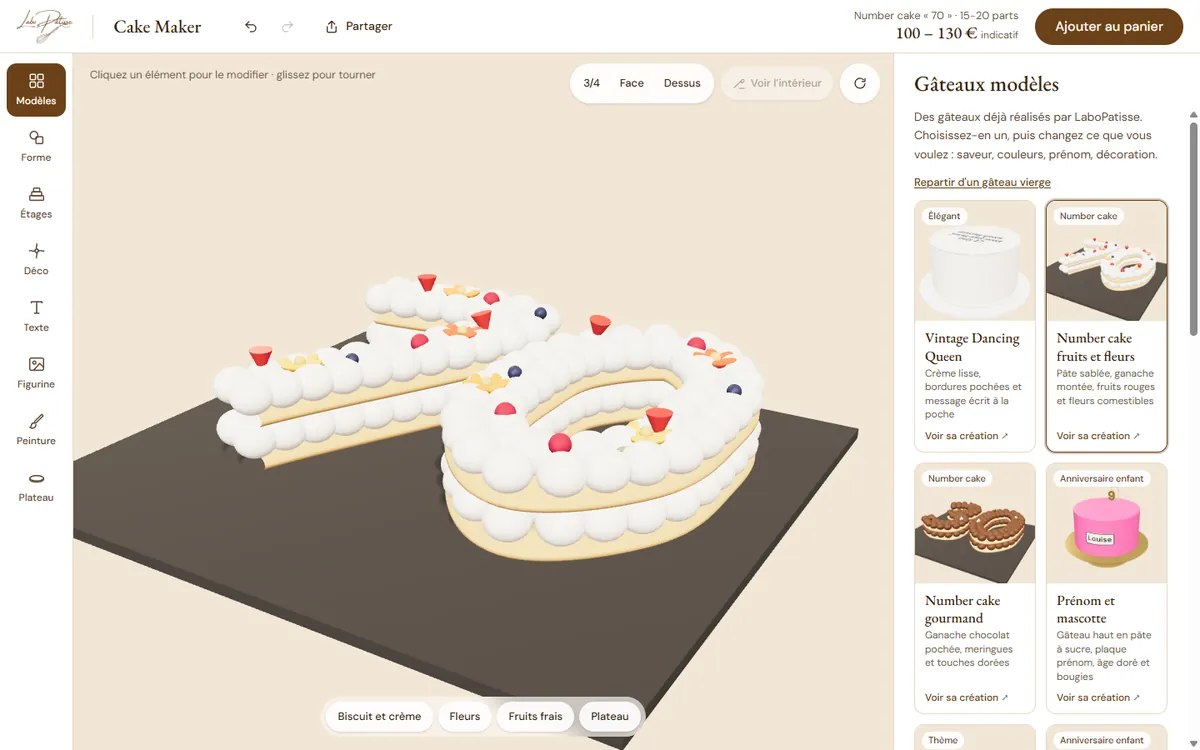The width and height of the screenshot is (1200, 750).
Task: Click the Cake Maker title
Action: click(x=157, y=27)
